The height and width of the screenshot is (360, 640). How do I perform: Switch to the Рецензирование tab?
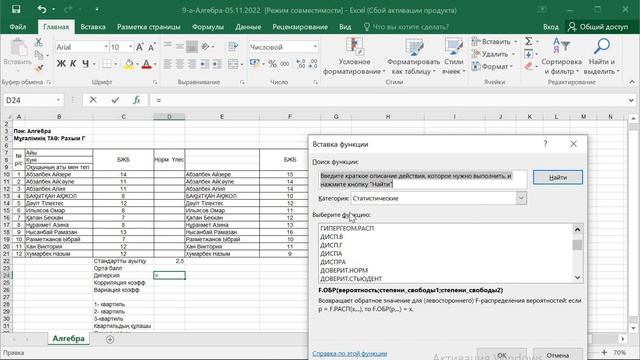(300, 27)
